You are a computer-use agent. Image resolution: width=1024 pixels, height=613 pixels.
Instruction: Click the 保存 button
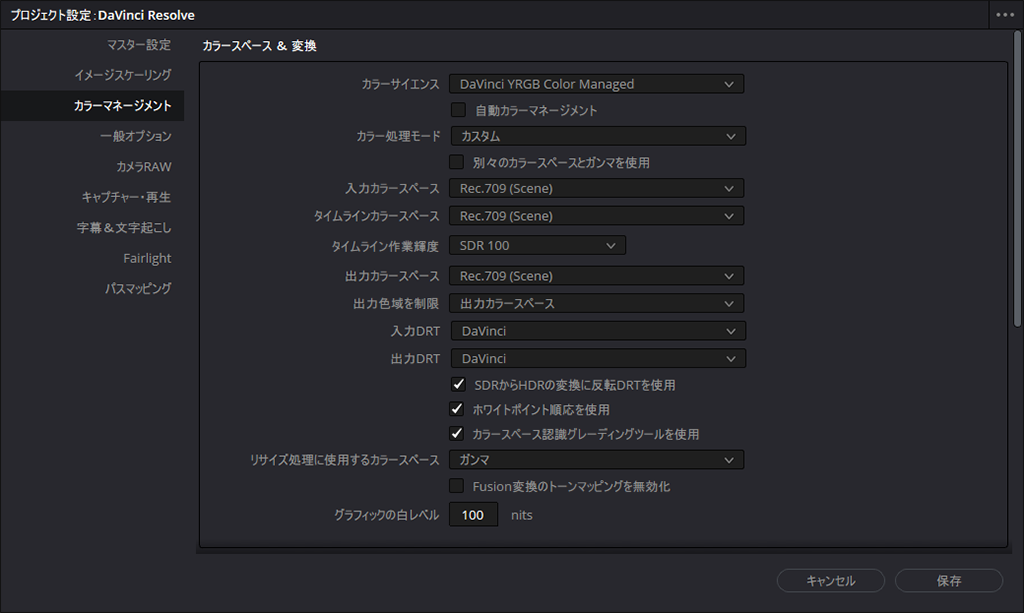tap(949, 580)
